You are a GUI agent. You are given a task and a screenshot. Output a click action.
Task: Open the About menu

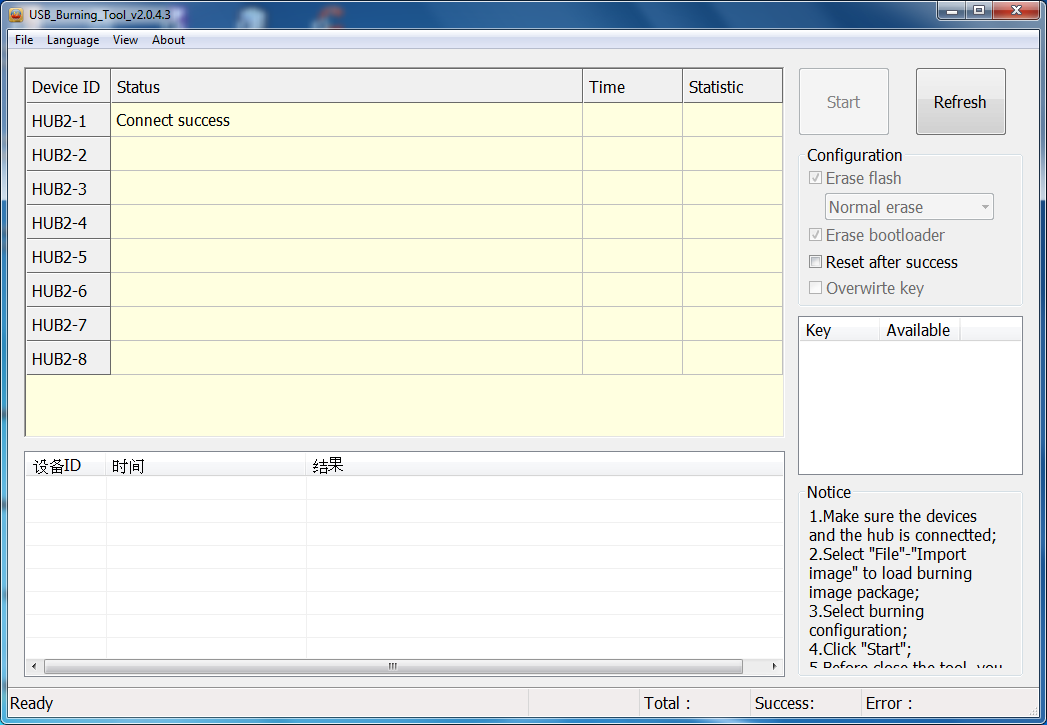168,40
